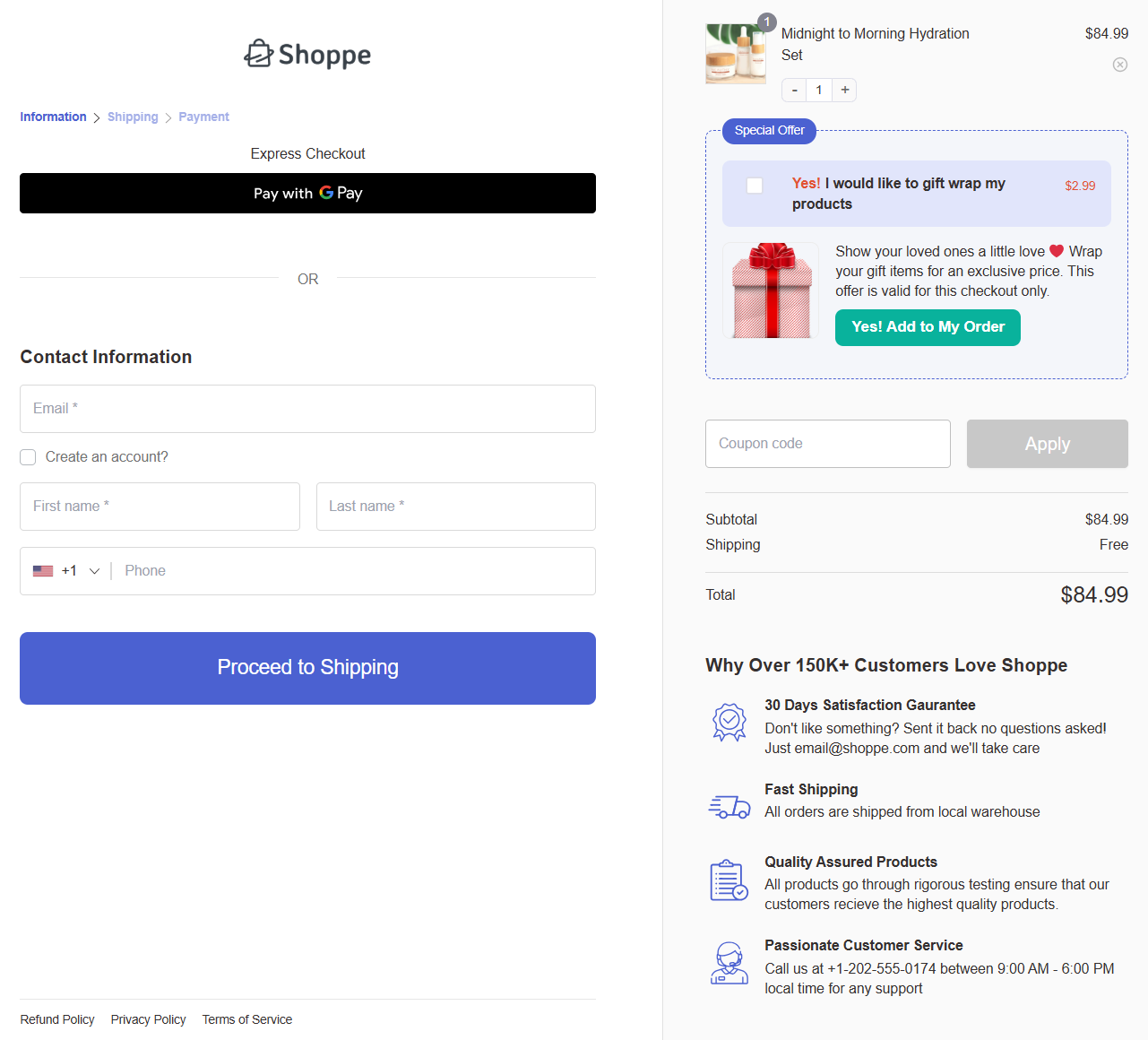The image size is (1148, 1040).
Task: Increase product quantity with plus button
Action: (x=845, y=90)
